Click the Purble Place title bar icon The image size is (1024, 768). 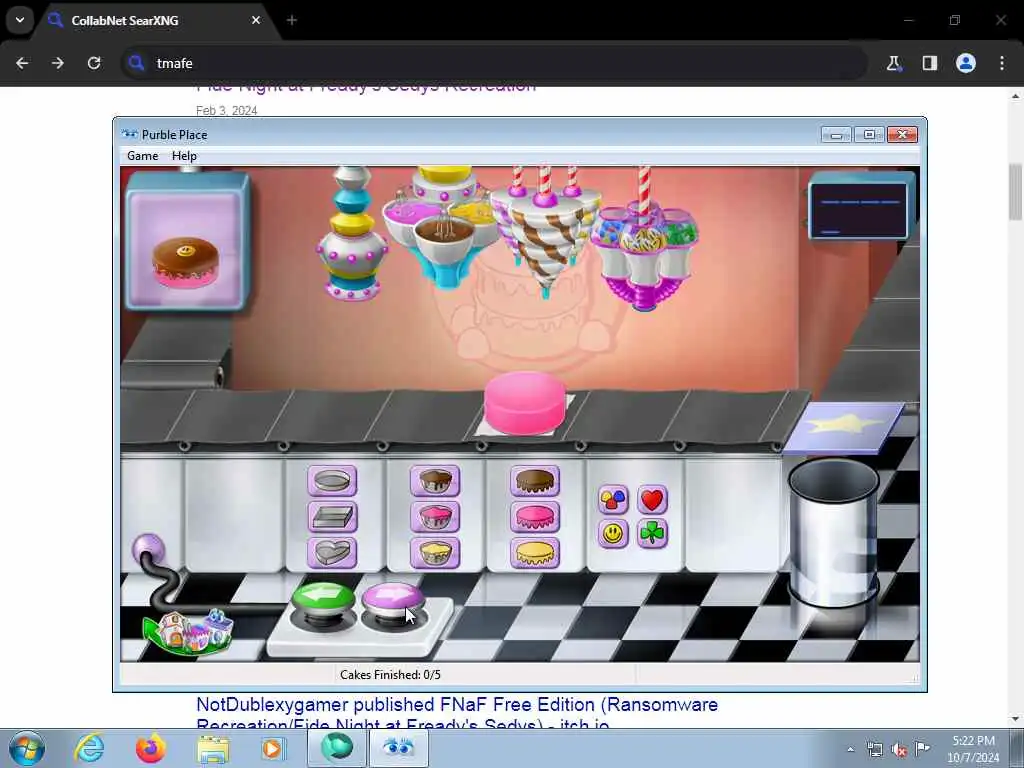point(129,135)
